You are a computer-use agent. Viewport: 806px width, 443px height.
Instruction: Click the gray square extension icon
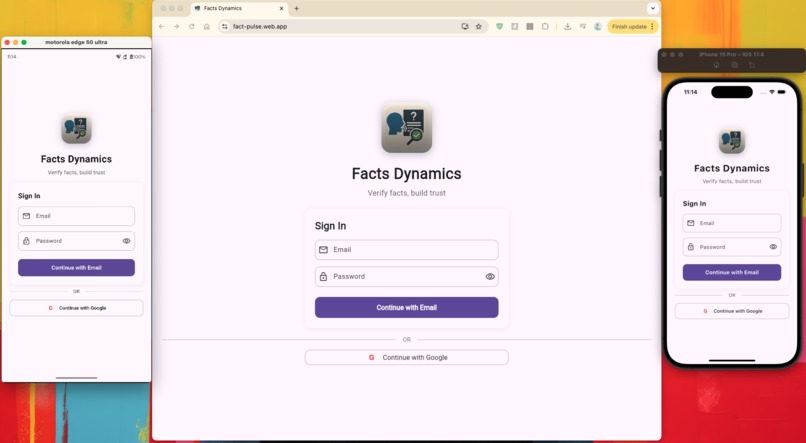(x=529, y=27)
